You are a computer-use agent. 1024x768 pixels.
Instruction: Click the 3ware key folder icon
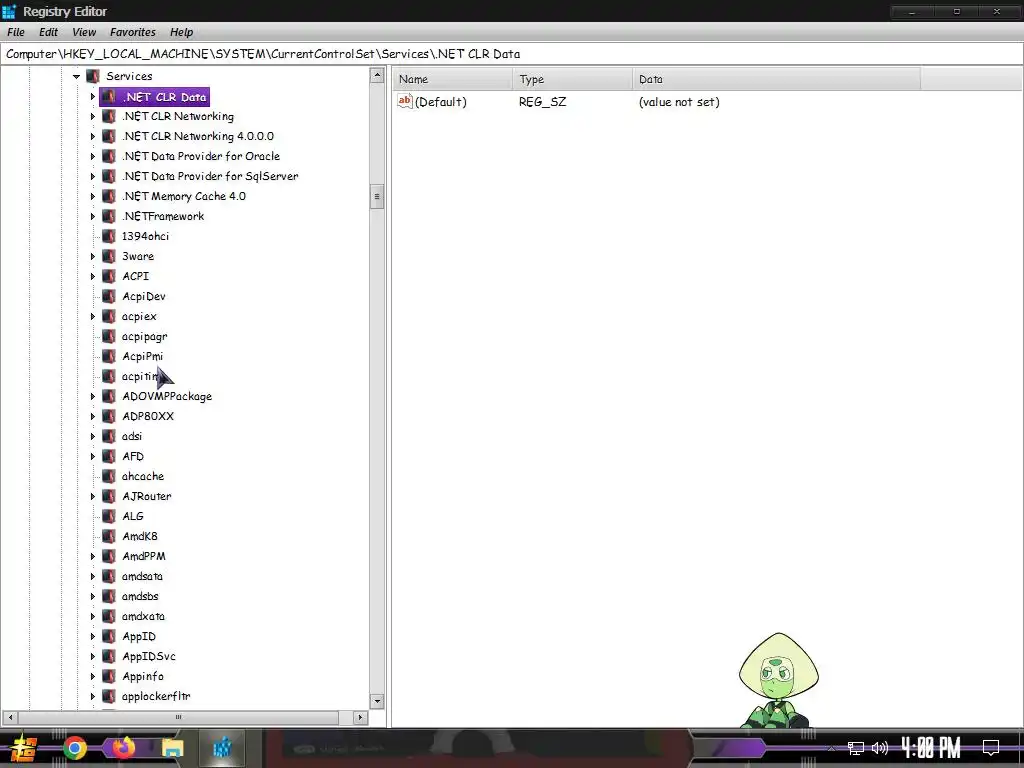click(x=109, y=256)
